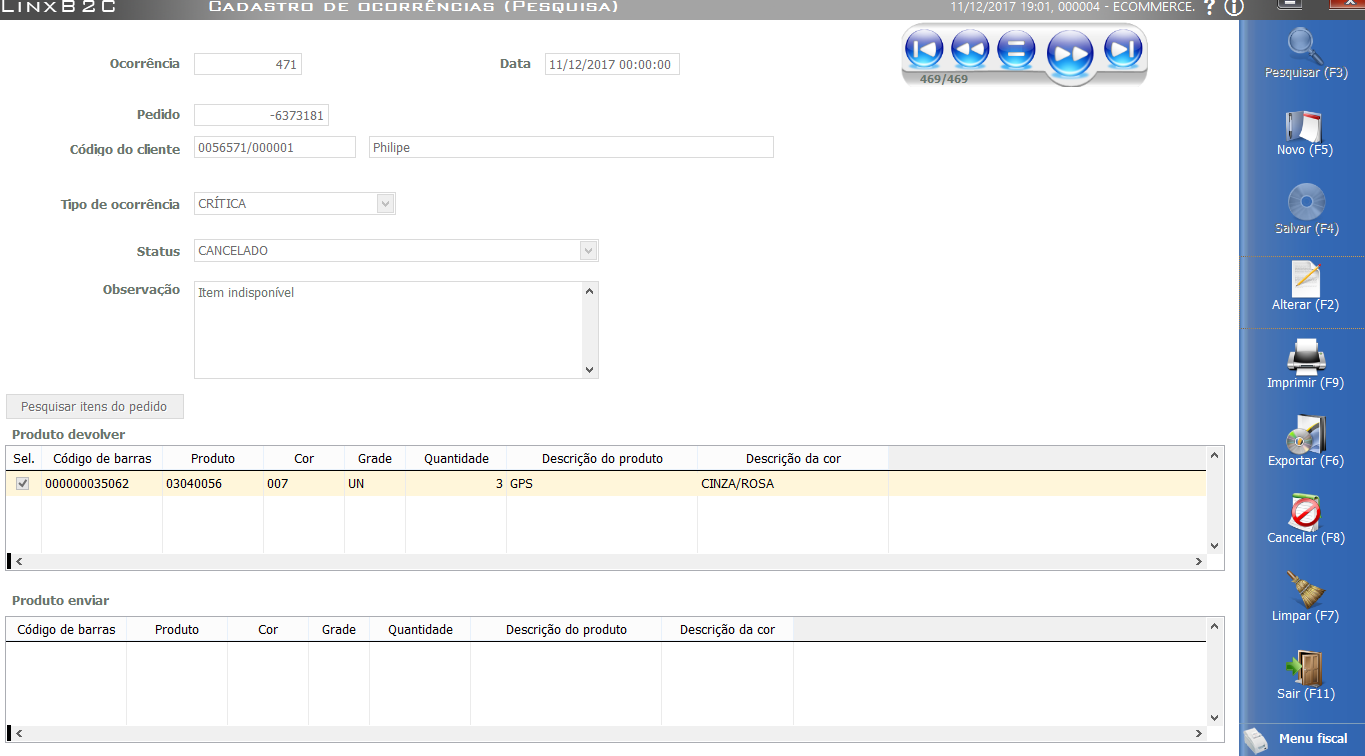1365x756 pixels.
Task: Open the Tipo de ocorrência dropdown
Action: 386,204
